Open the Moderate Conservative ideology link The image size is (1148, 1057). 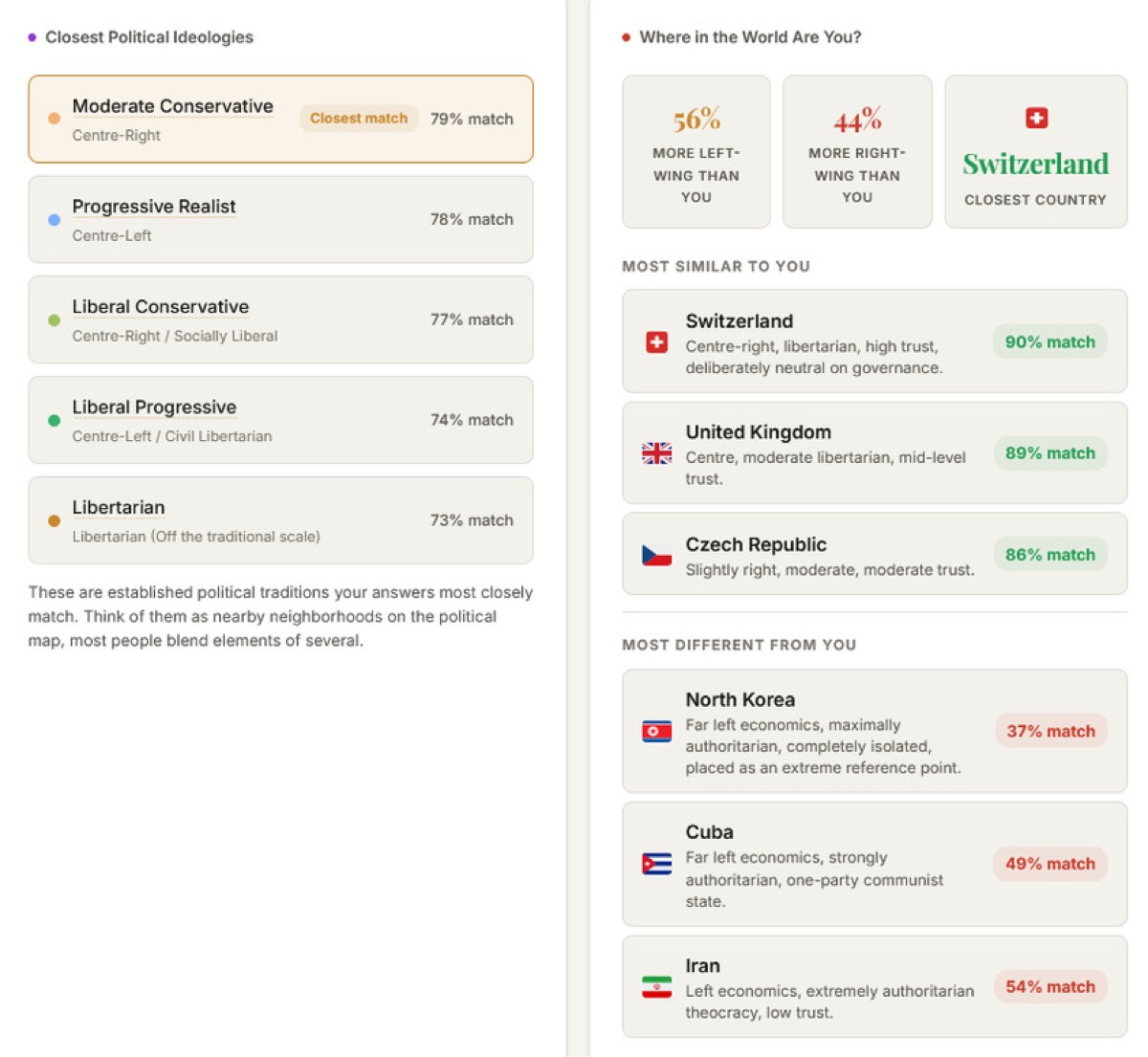173,106
